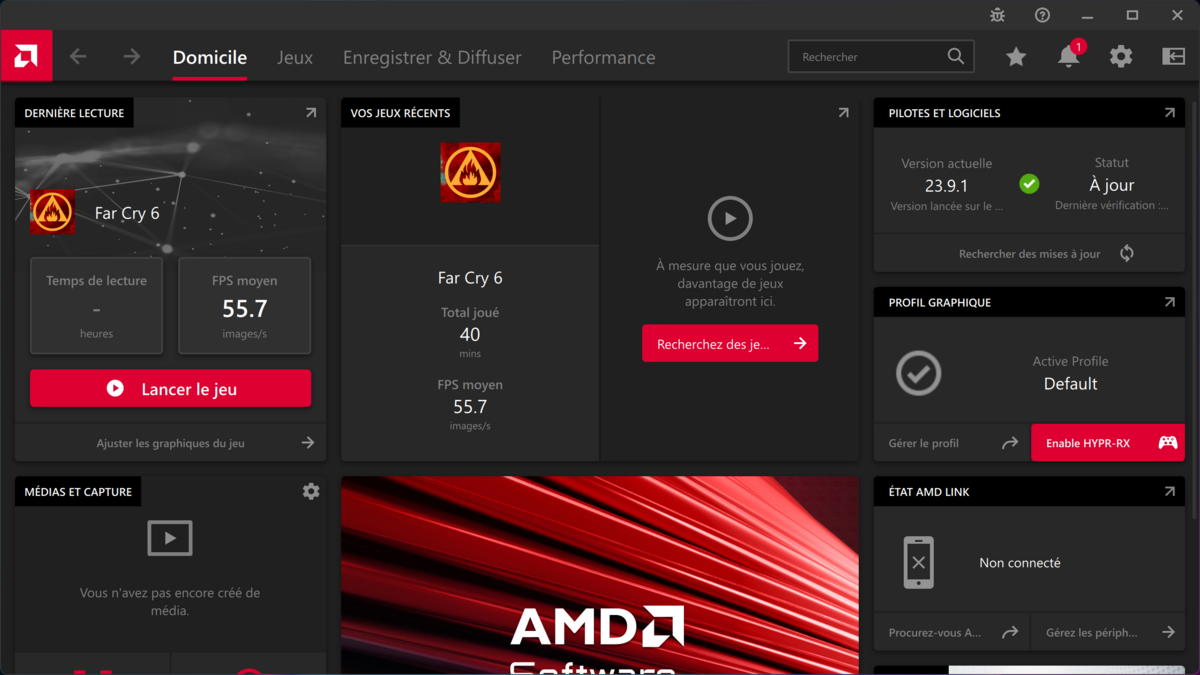This screenshot has height=675, width=1200.
Task: Click Gérer le profil link
Action: 952,443
